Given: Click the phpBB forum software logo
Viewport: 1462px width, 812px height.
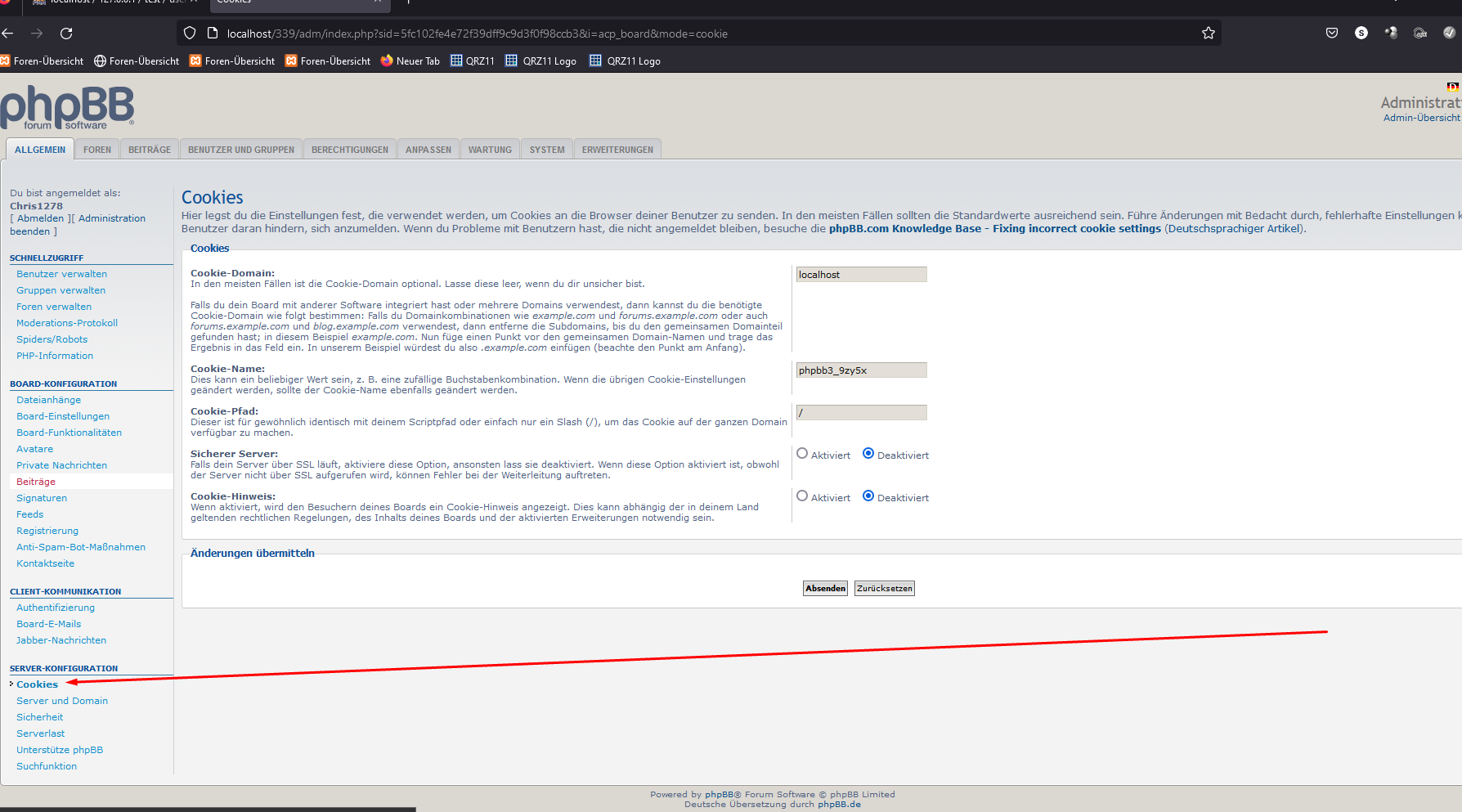Looking at the screenshot, I should tap(67, 107).
